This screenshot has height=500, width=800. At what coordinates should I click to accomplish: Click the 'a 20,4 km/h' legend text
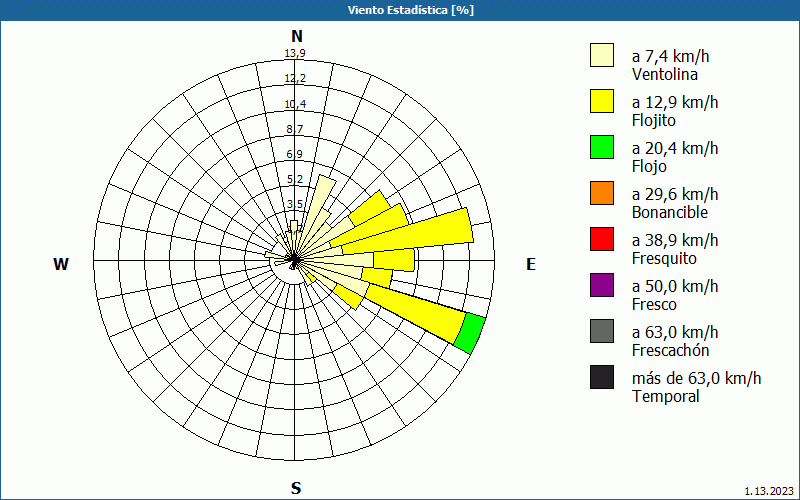tap(675, 148)
